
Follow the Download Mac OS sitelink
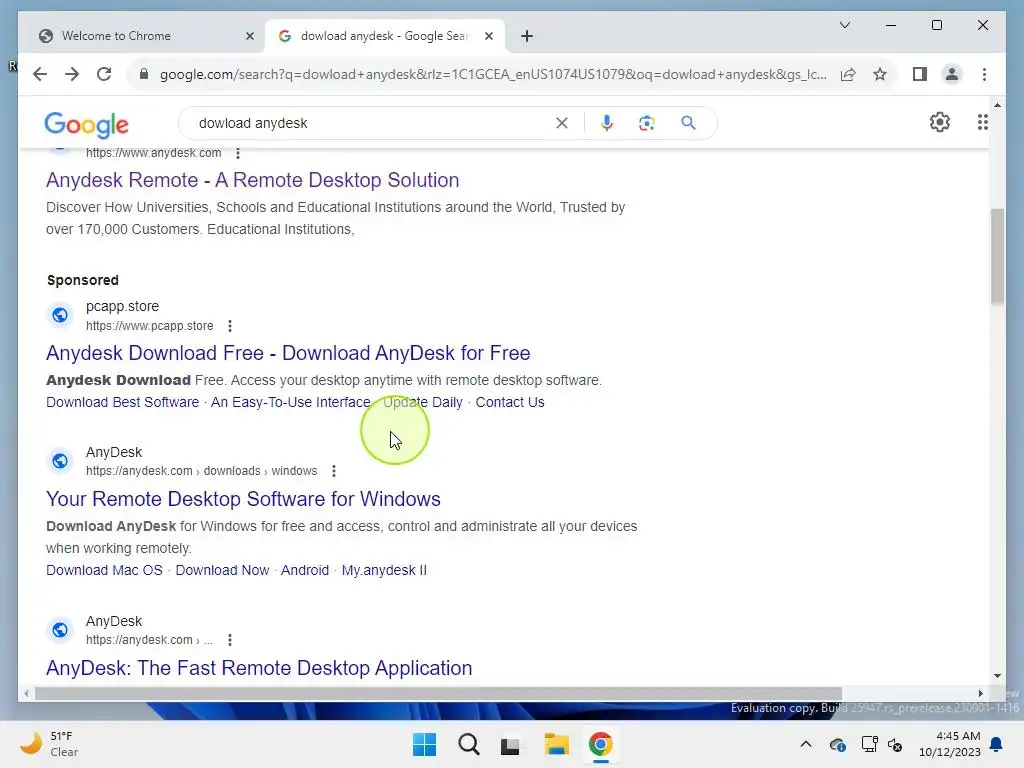104,570
